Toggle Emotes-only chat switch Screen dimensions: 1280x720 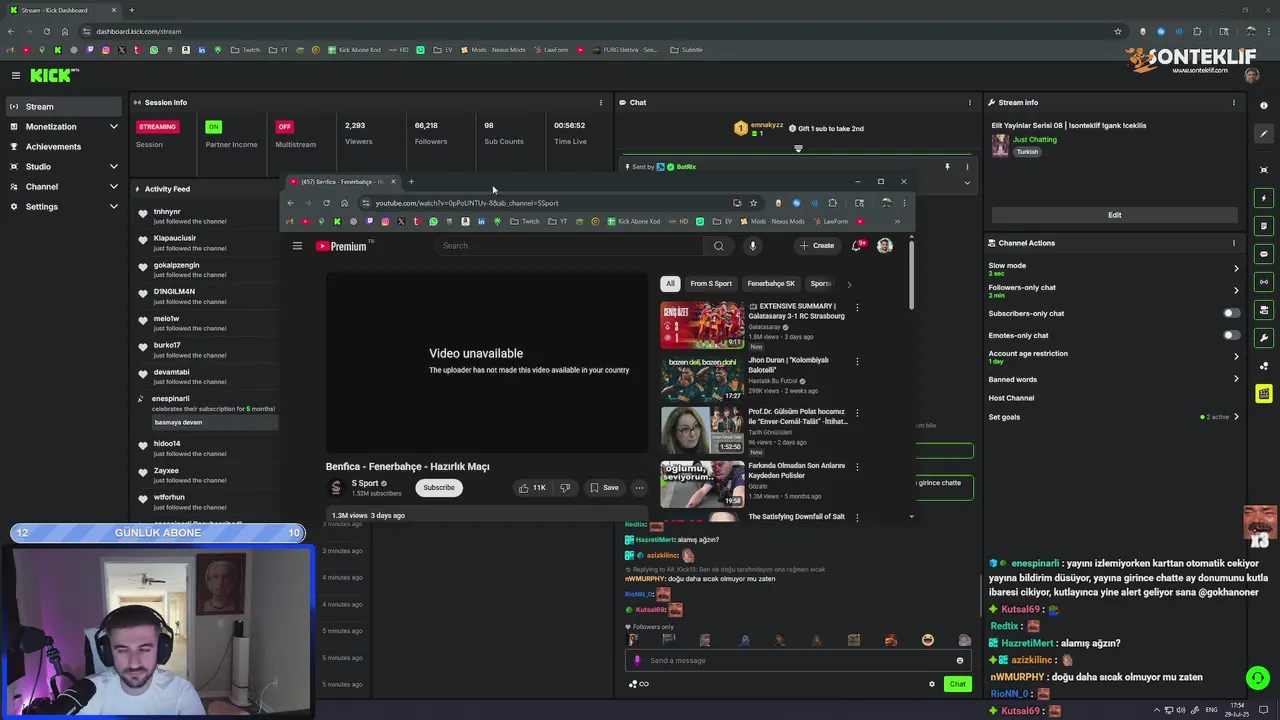coord(1231,335)
